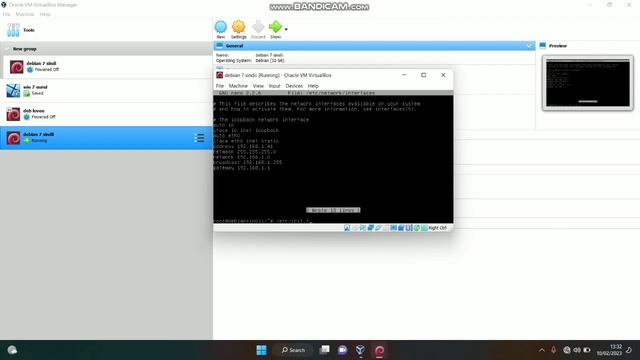Open the View menu in the VM window
The image size is (640, 360).
coord(258,86)
